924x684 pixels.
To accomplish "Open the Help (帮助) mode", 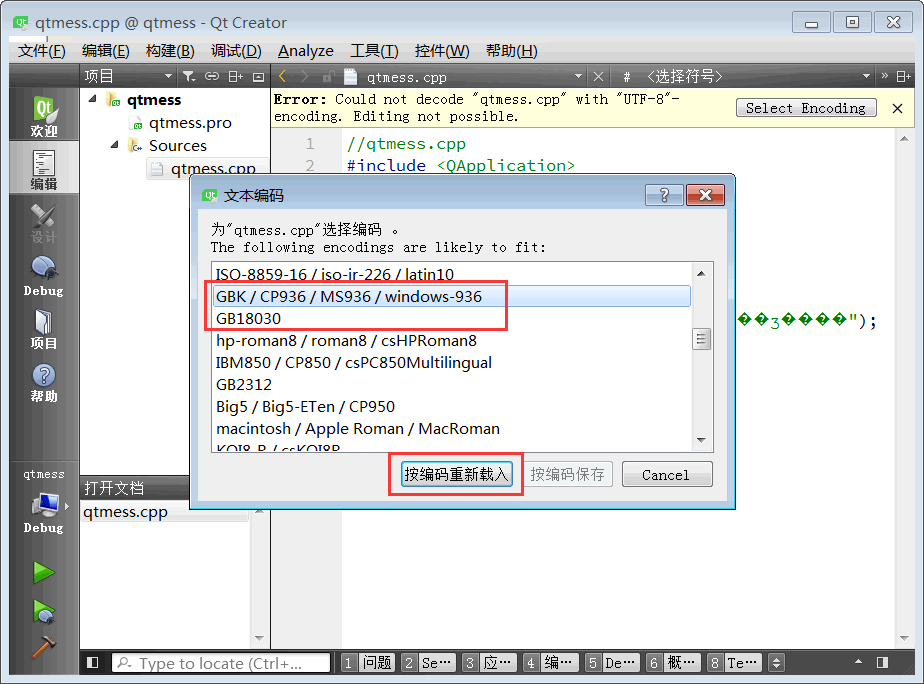I will pos(44,382).
